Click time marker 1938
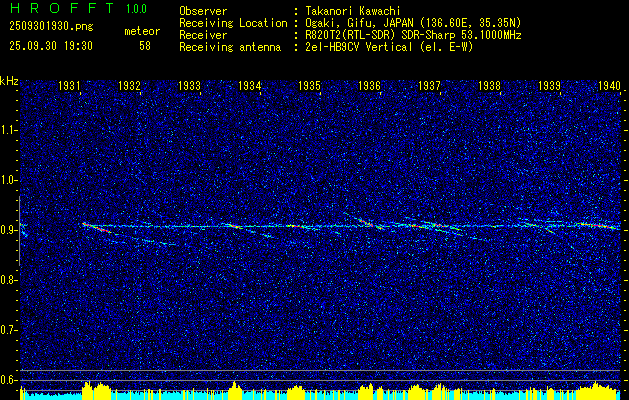Screen dimensions: 629x400 tap(489, 85)
